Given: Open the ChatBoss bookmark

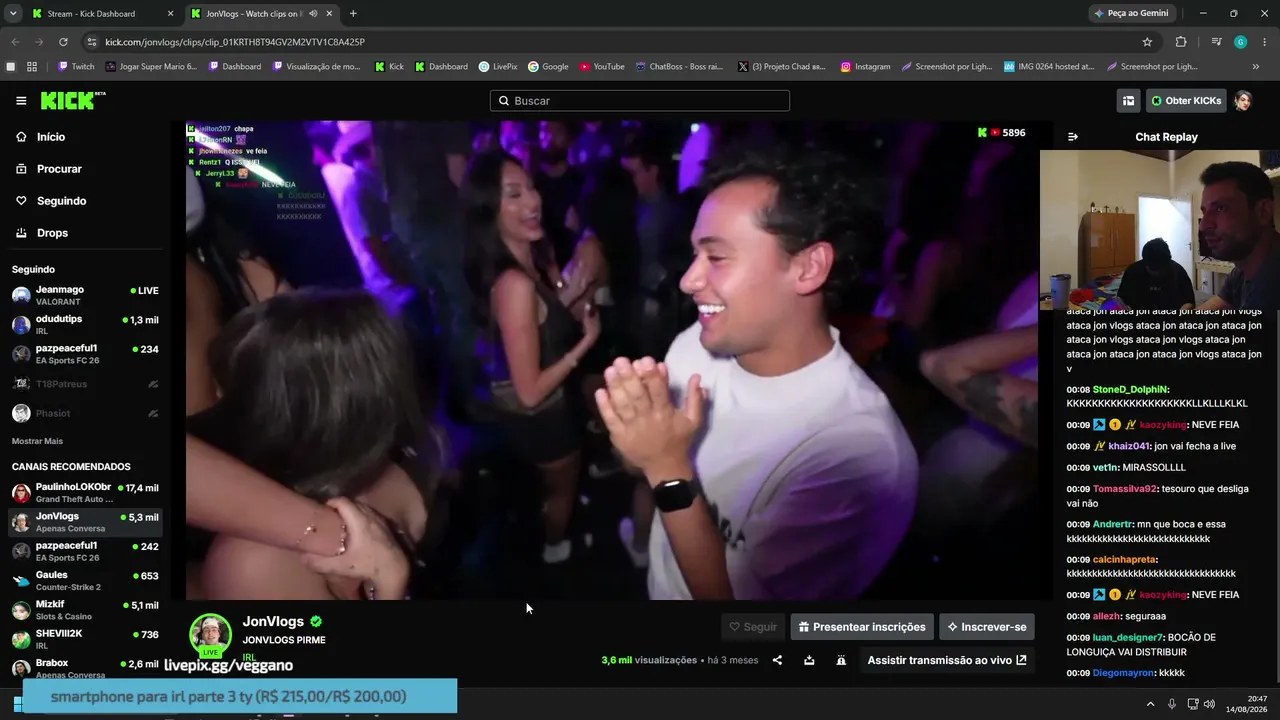Looking at the screenshot, I should click(680, 67).
